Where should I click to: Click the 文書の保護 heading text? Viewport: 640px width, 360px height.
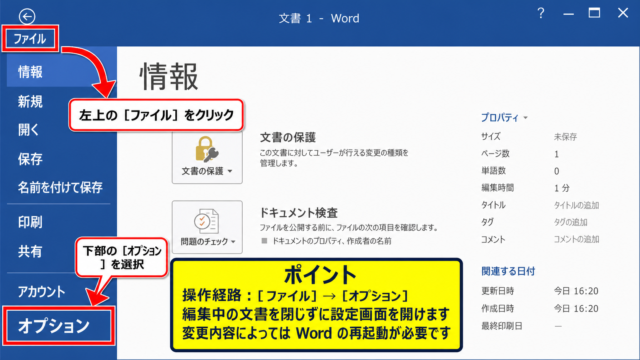point(288,138)
